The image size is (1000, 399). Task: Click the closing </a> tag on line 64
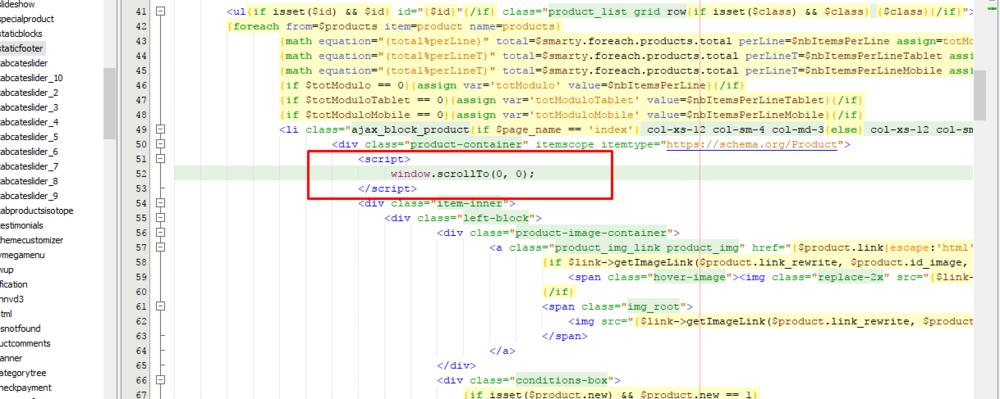[x=502, y=352]
